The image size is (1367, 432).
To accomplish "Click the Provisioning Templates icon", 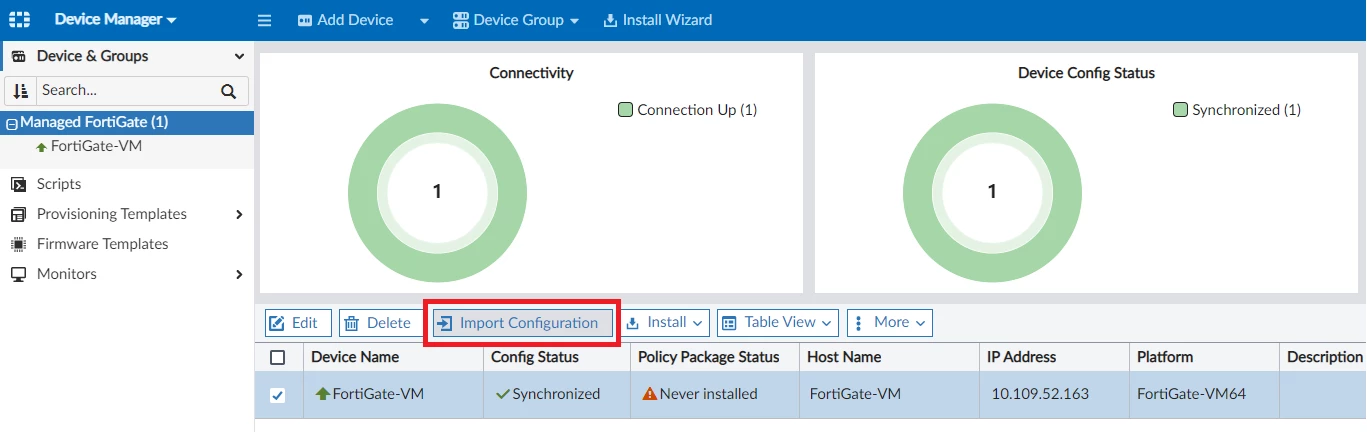I will point(18,214).
